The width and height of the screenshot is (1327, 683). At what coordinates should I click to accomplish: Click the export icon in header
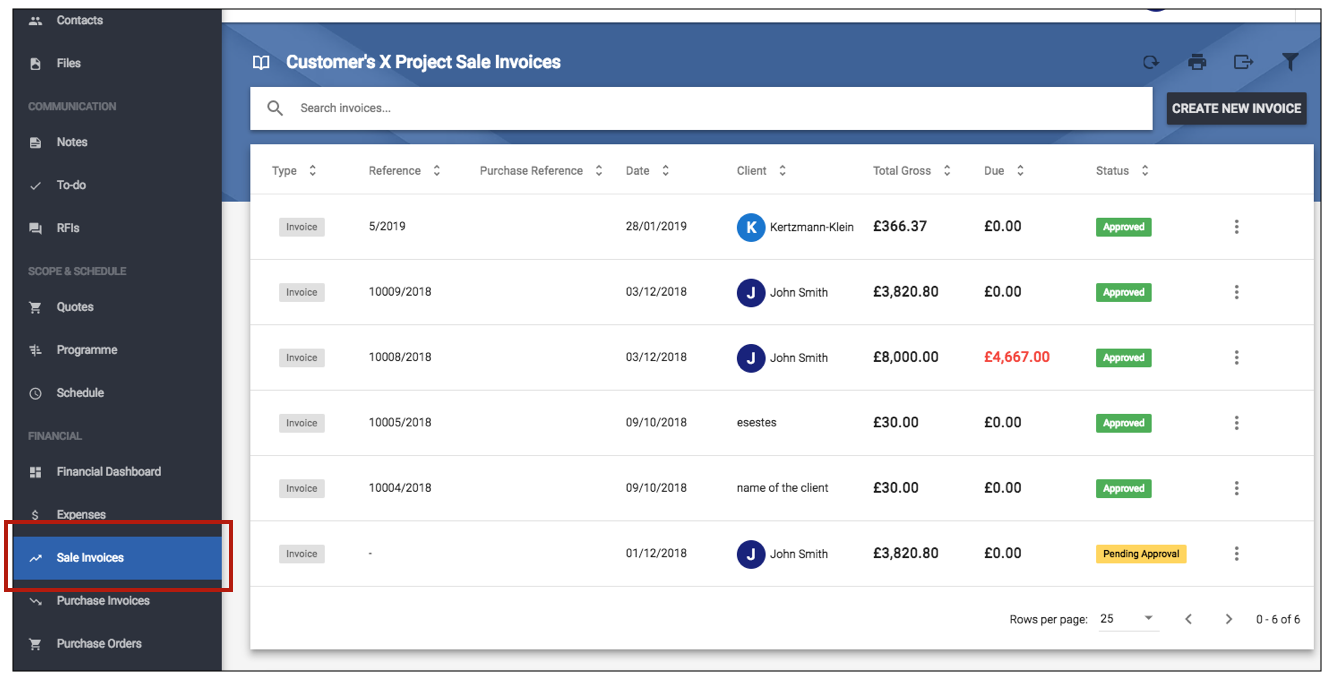tap(1243, 62)
